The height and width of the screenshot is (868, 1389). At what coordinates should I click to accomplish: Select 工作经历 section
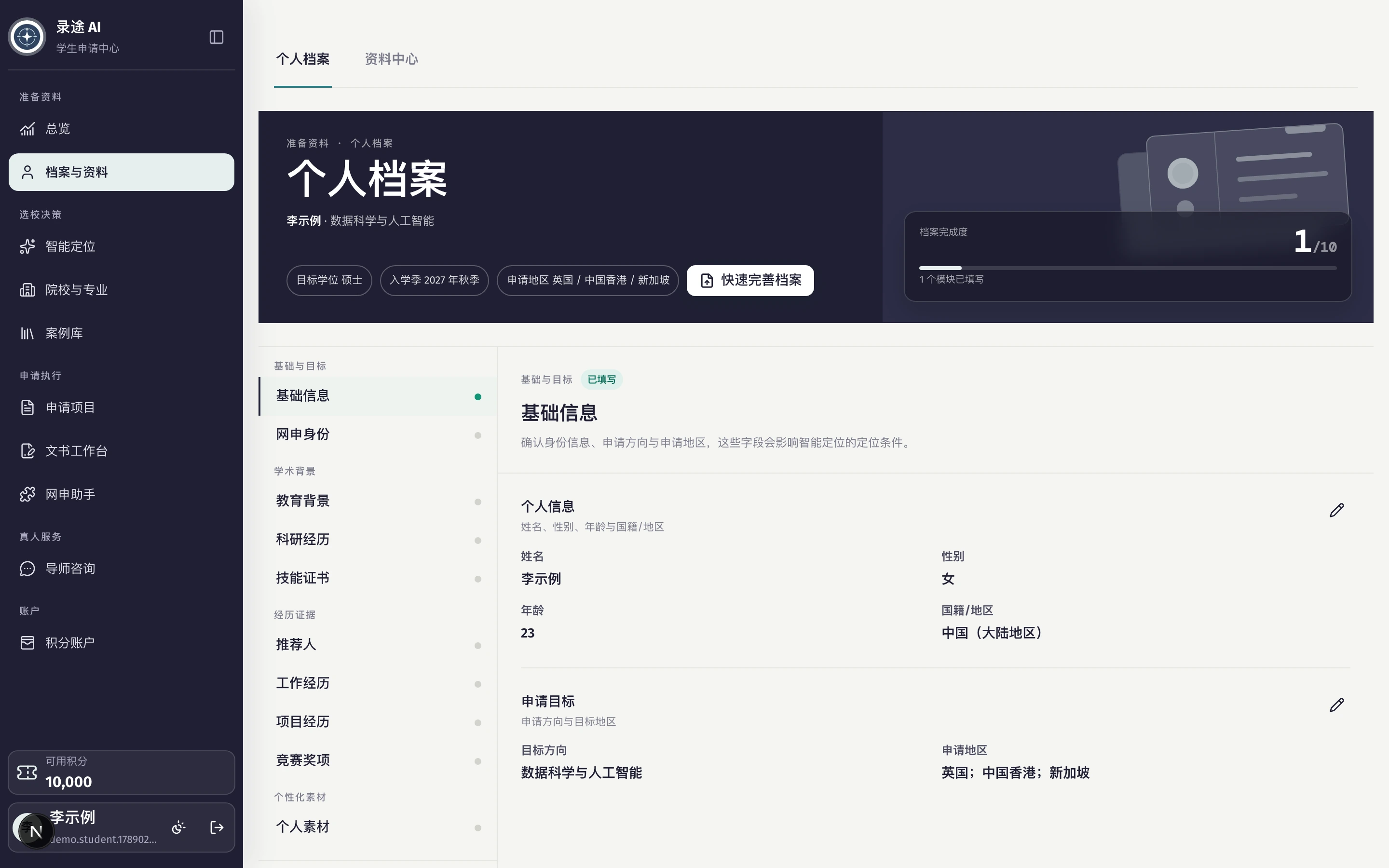(378, 683)
